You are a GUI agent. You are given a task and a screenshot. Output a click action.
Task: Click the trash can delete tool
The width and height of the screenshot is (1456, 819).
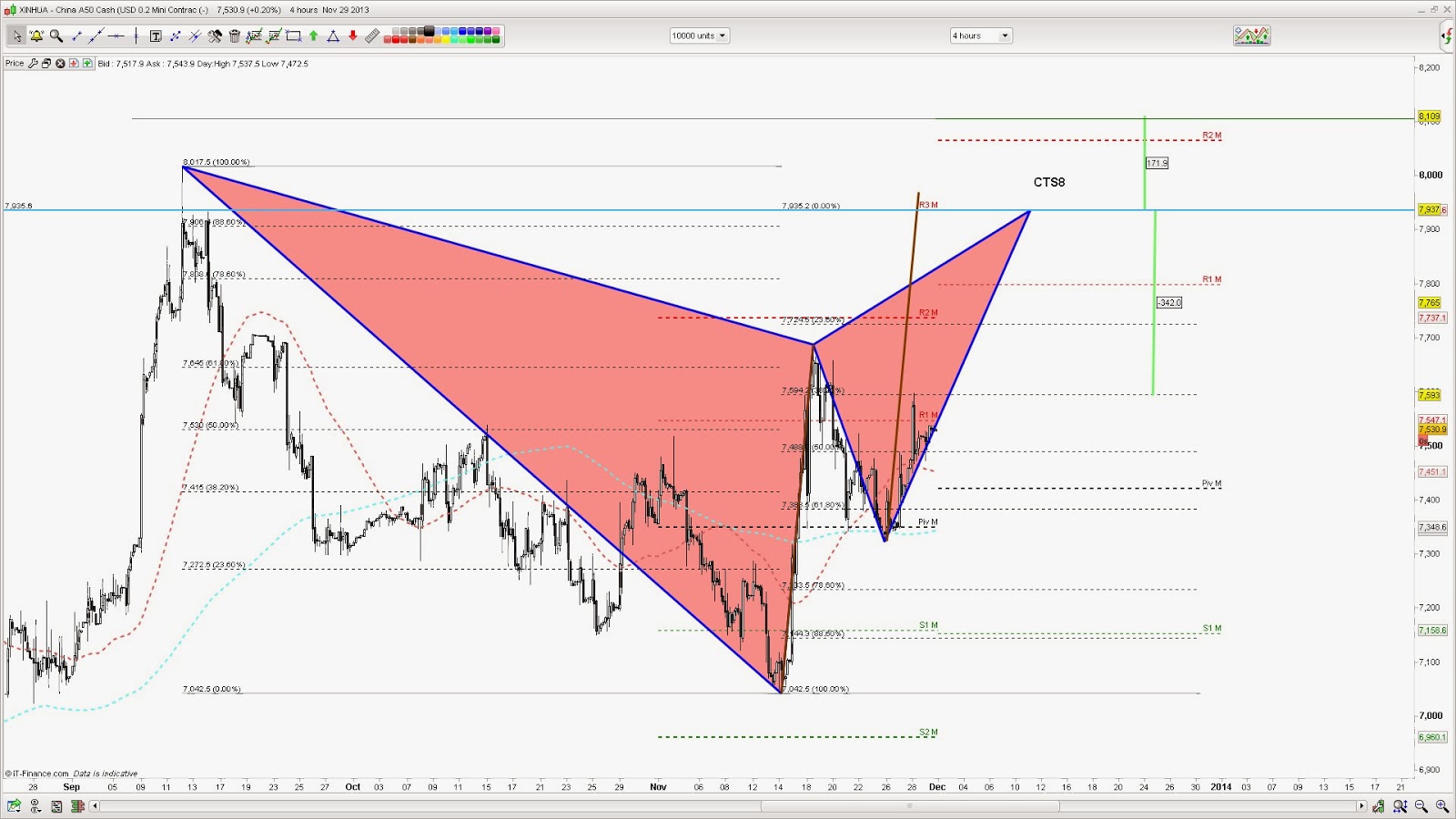tap(235, 36)
